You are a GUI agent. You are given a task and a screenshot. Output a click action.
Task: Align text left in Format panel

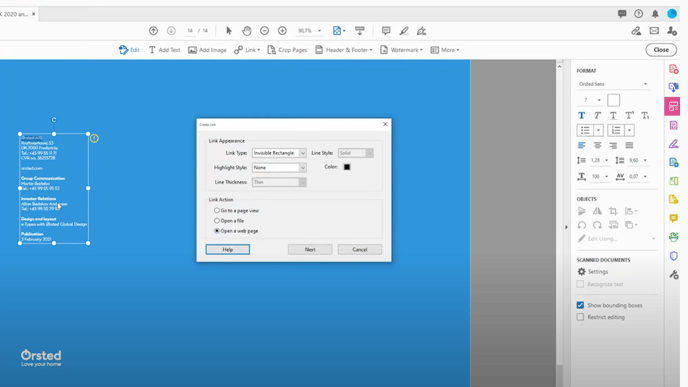tap(581, 145)
